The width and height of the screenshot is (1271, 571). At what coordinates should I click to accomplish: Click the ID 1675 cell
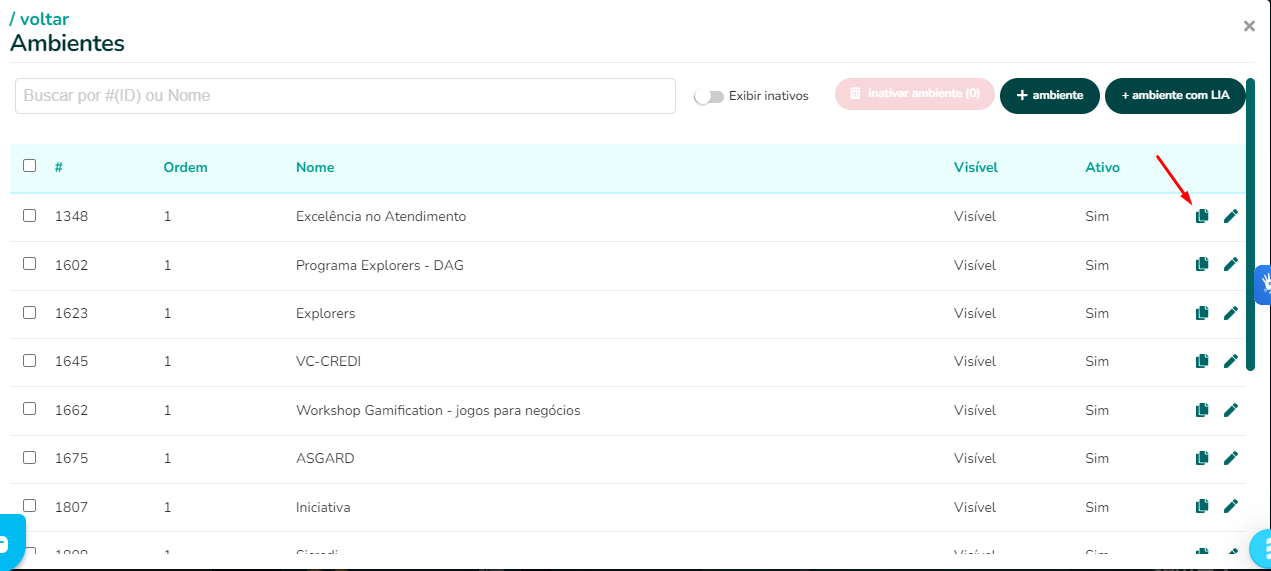[72, 458]
